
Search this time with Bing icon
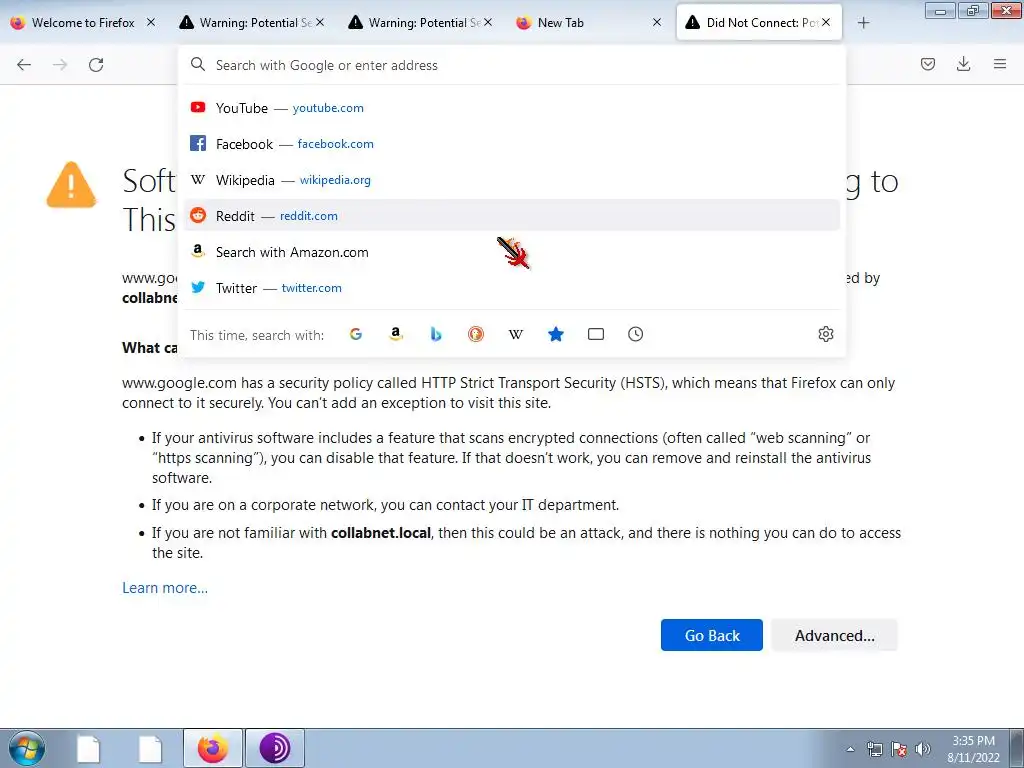[x=436, y=334]
